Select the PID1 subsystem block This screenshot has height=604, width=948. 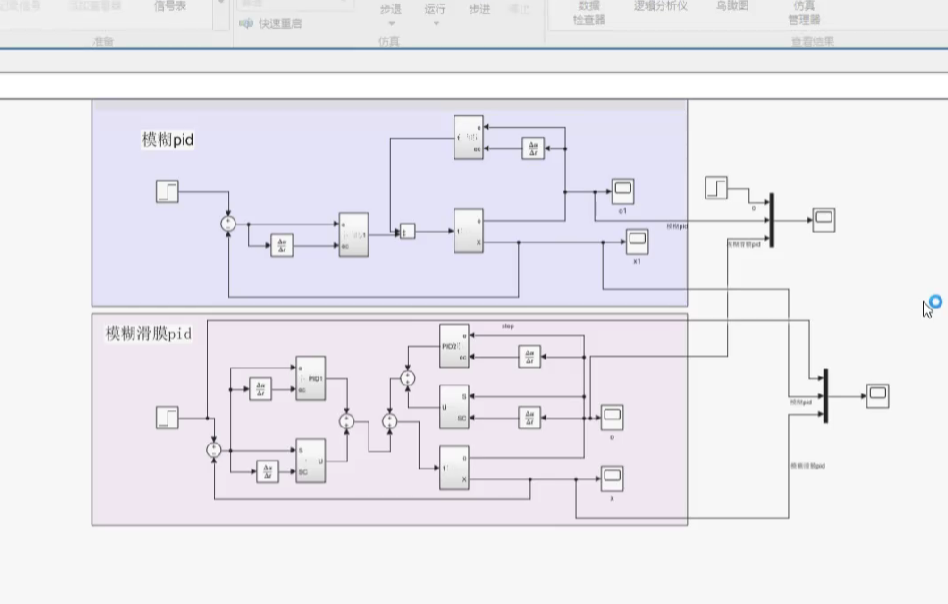point(310,379)
